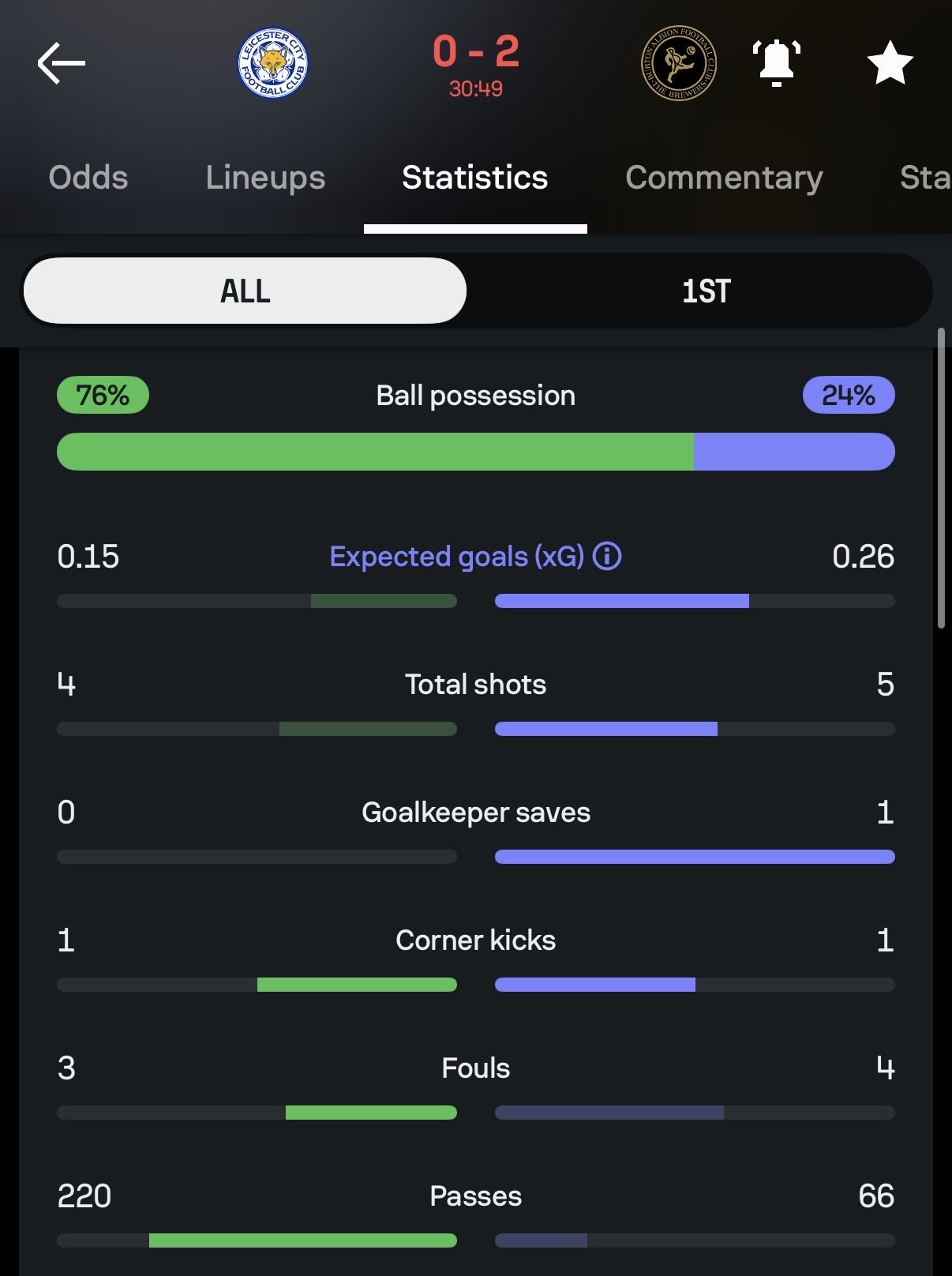This screenshot has width=952, height=1276.
Task: Tap the 0 - 2 live score
Action: tap(476, 52)
